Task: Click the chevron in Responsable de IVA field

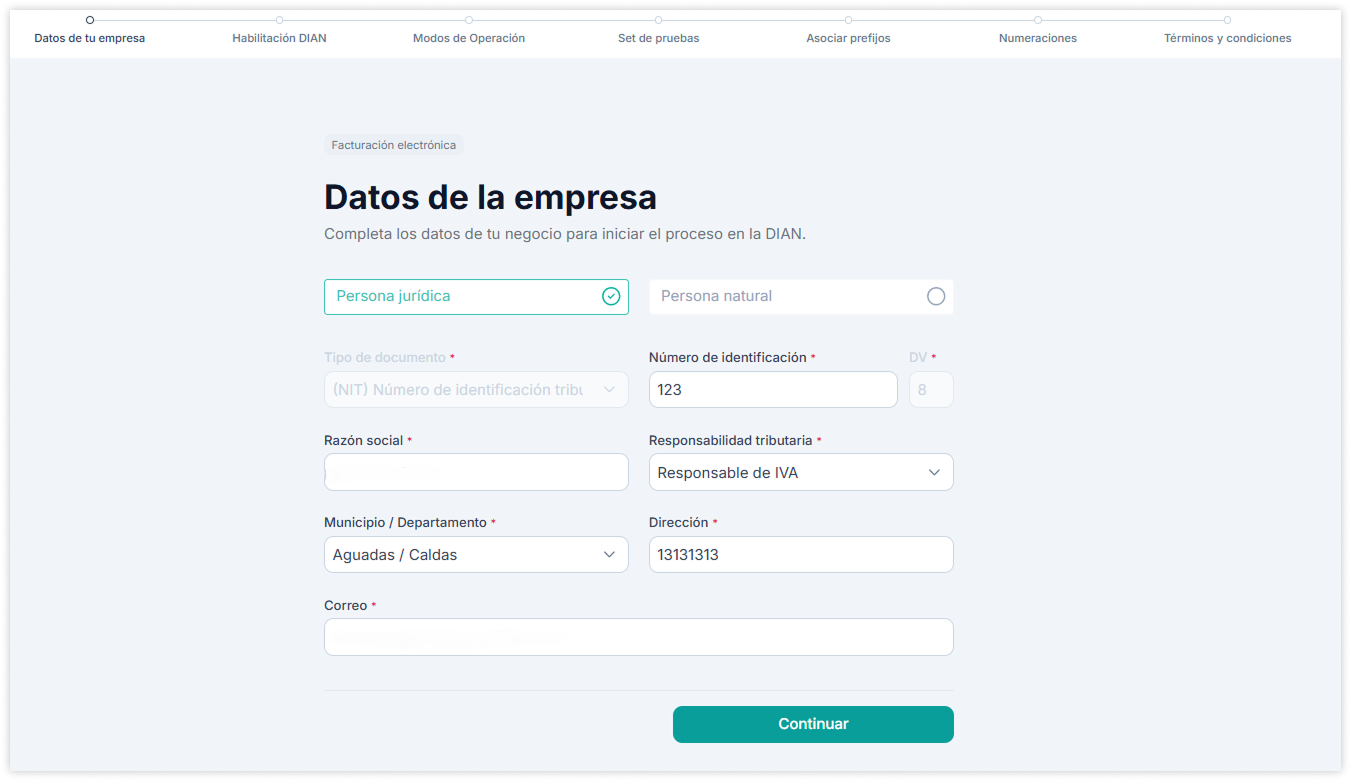Action: click(934, 473)
